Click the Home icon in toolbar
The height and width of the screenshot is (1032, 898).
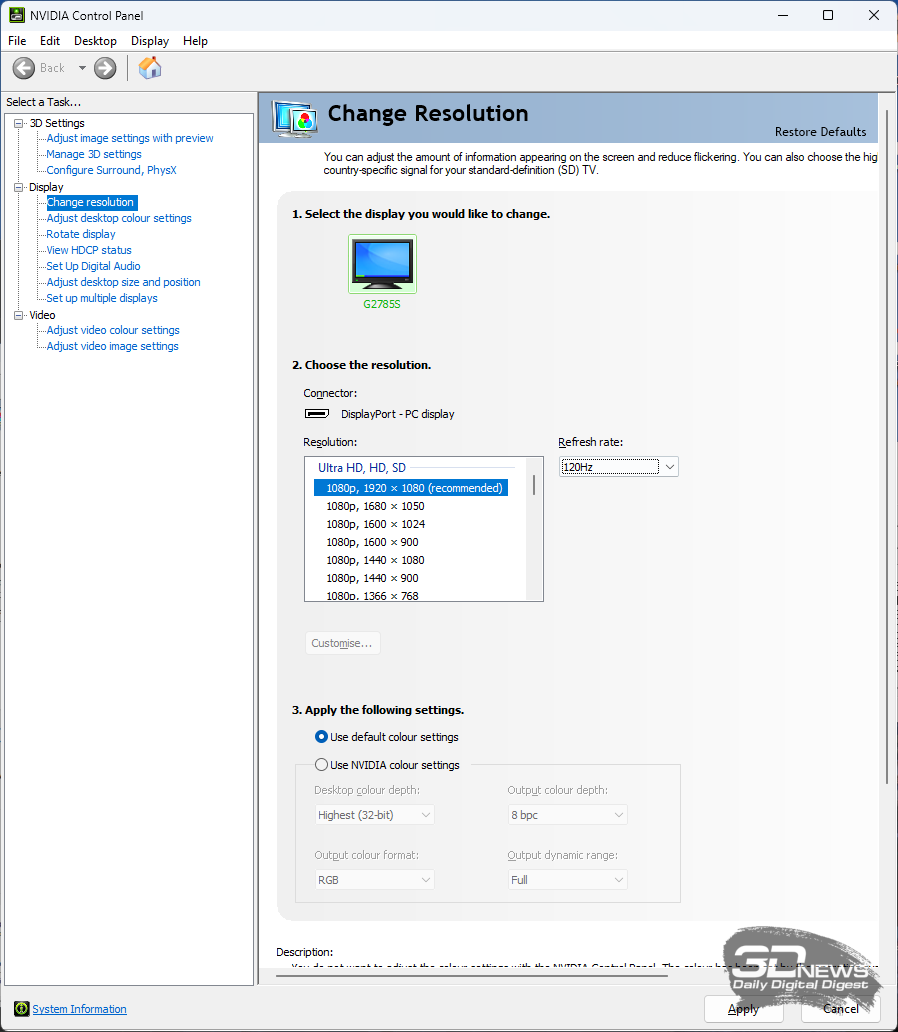coord(150,68)
